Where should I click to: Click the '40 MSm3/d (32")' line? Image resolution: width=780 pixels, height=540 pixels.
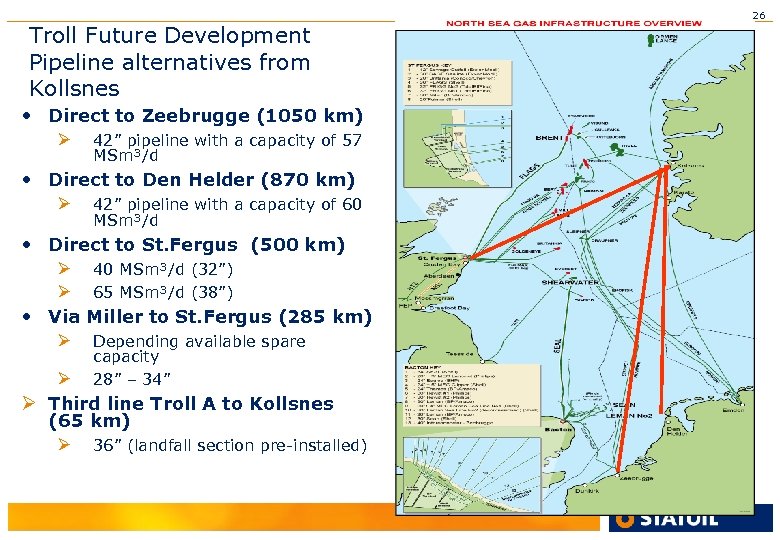pos(163,269)
